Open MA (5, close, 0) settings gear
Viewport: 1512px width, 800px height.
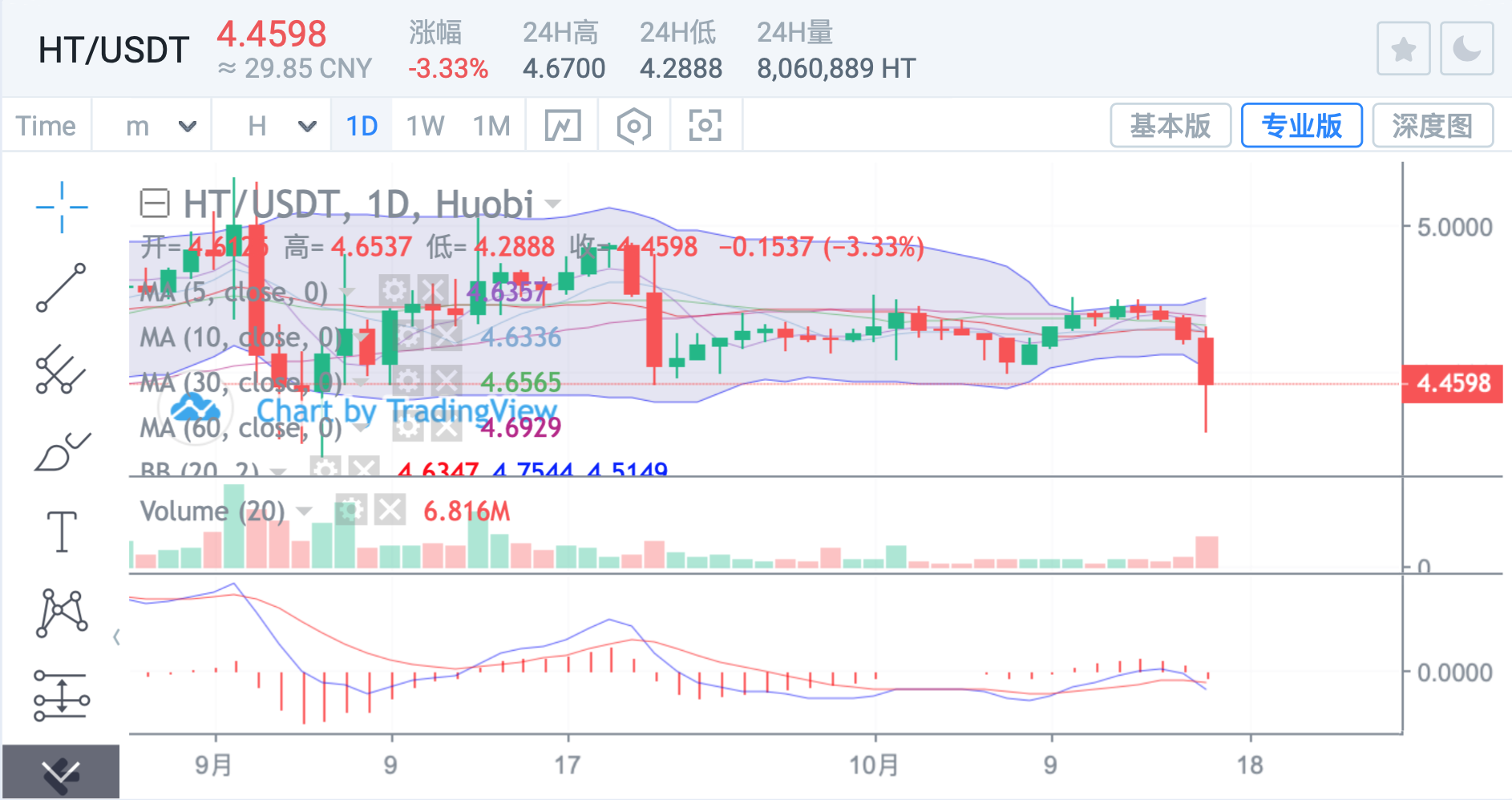pos(394,290)
